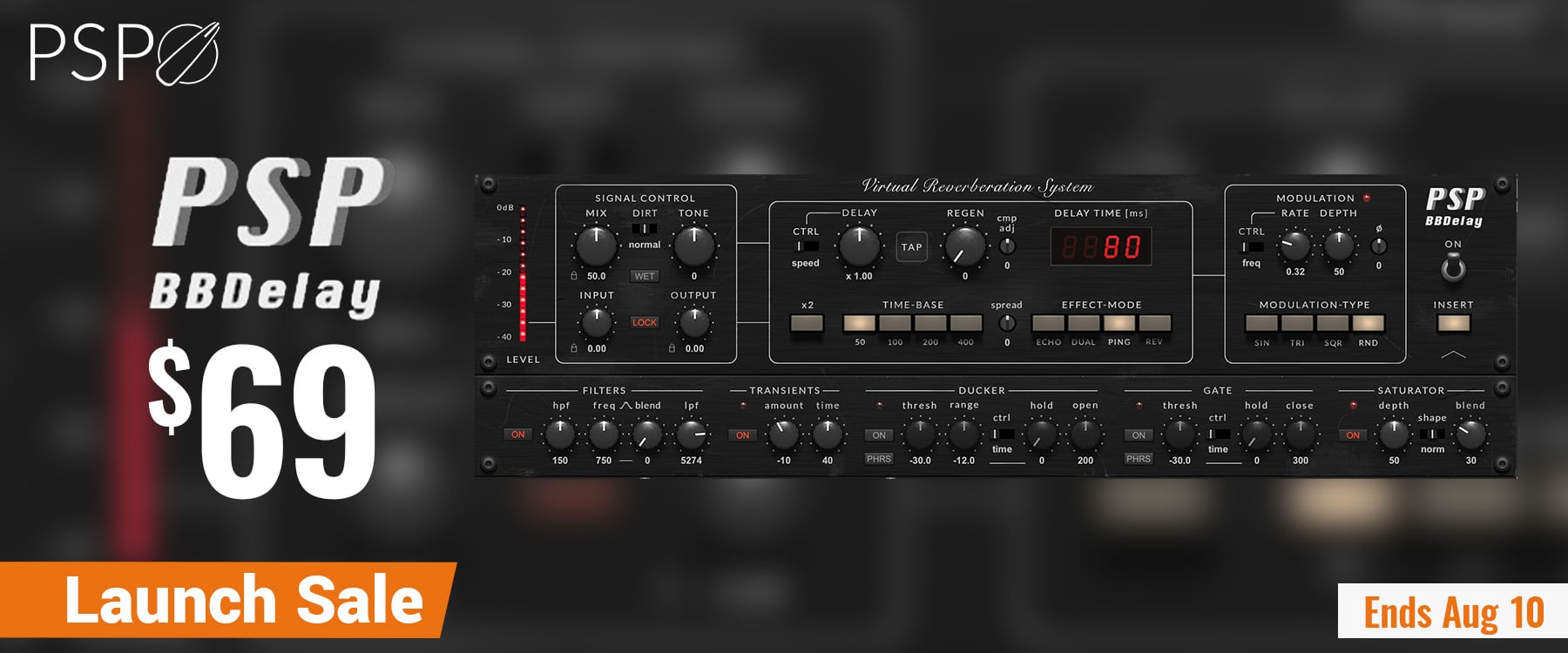The height and width of the screenshot is (653, 1568).
Task: Click the FILTERS lpf knob
Action: (x=691, y=434)
